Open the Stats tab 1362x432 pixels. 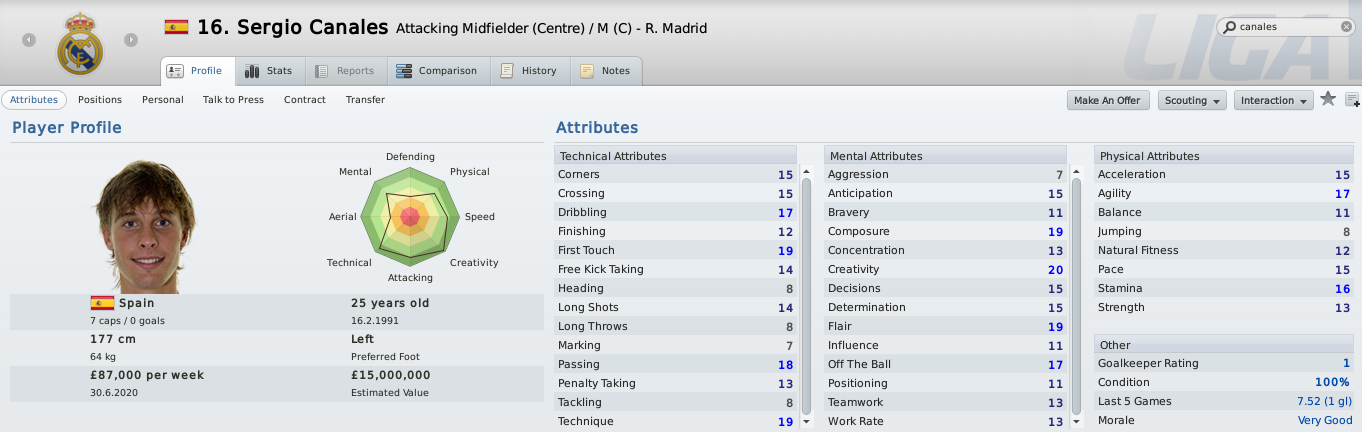269,71
